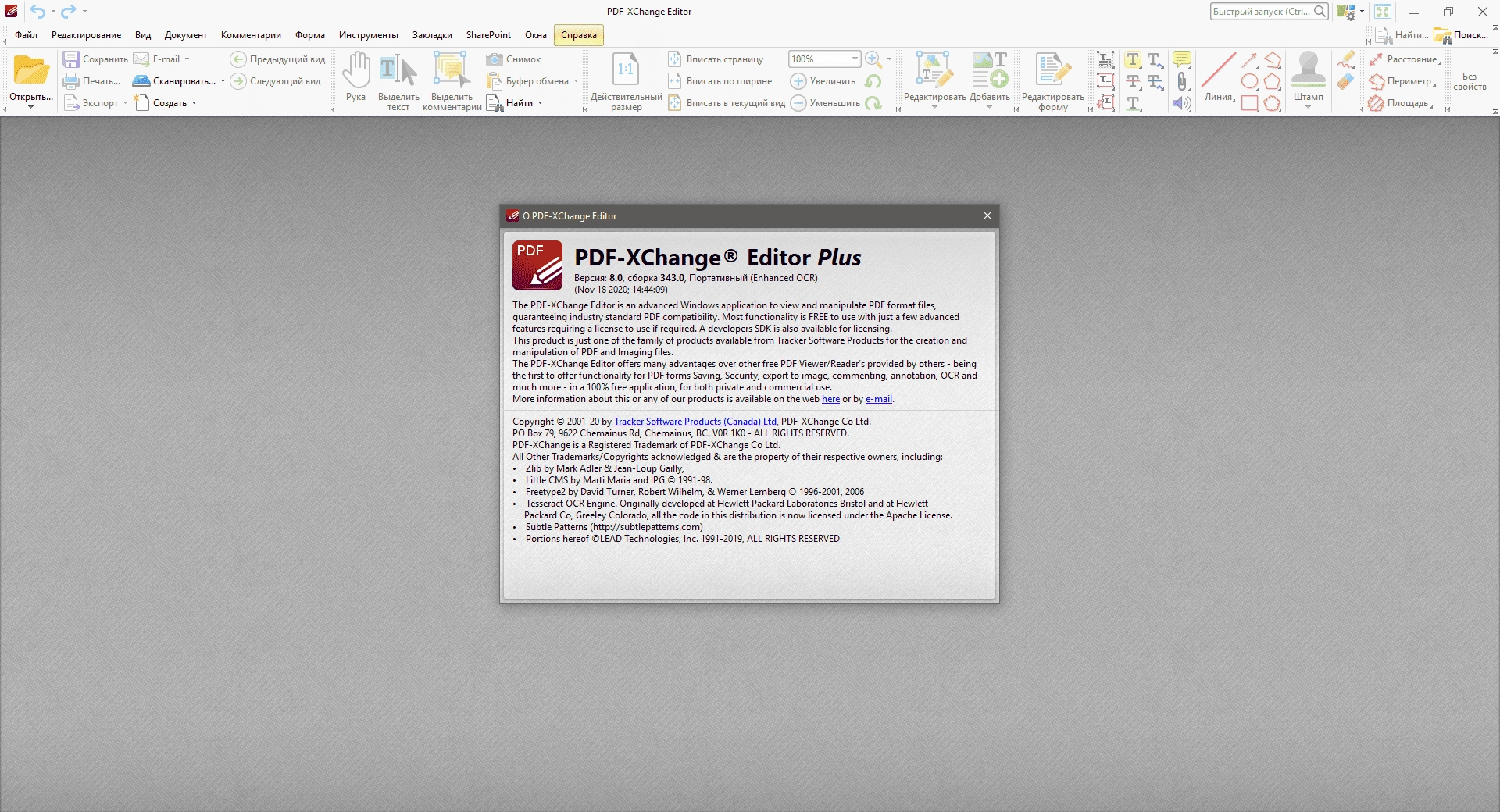The image size is (1500, 812).
Task: Select the Cloud shape tool
Action: click(1273, 103)
